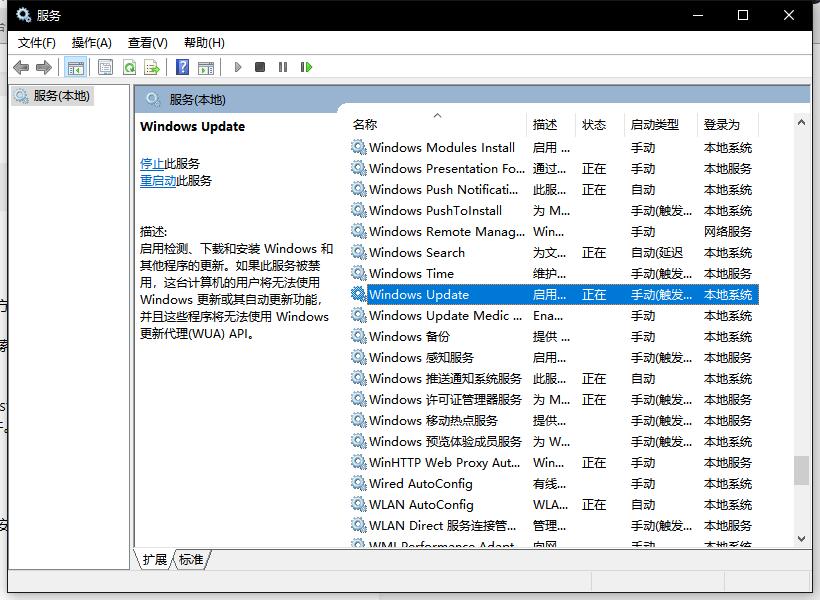
Task: Sort by the 启动类型 column header
Action: click(x=660, y=124)
